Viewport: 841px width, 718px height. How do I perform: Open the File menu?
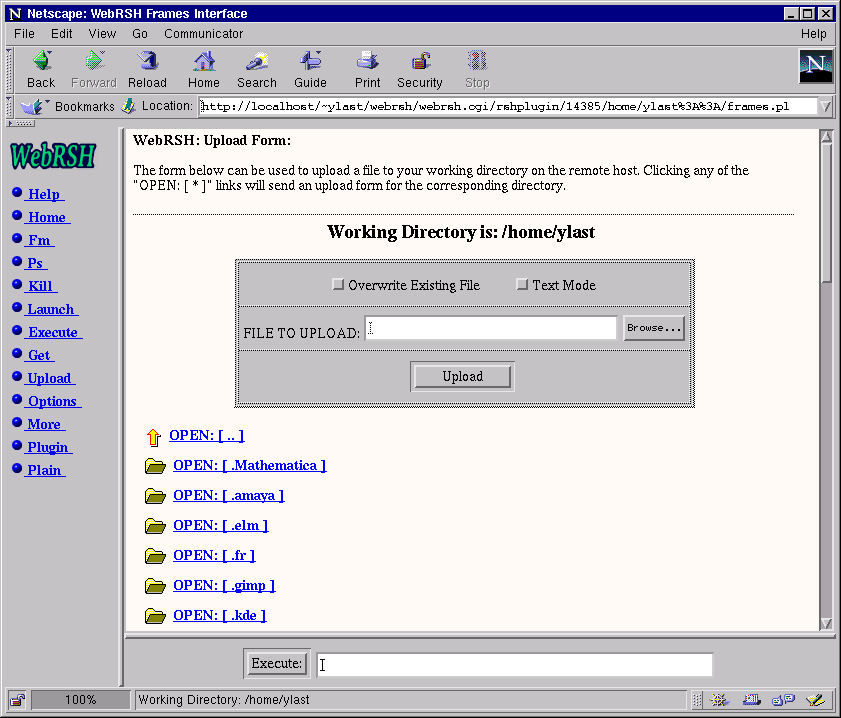tap(24, 34)
